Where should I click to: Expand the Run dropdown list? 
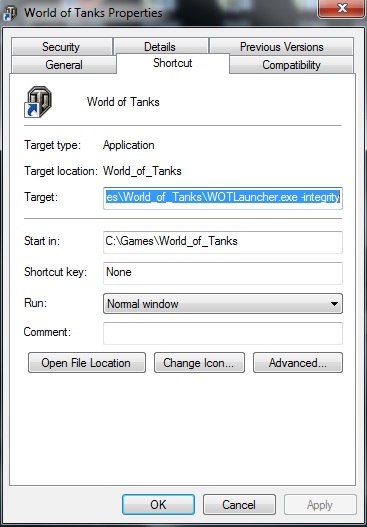[223, 304]
